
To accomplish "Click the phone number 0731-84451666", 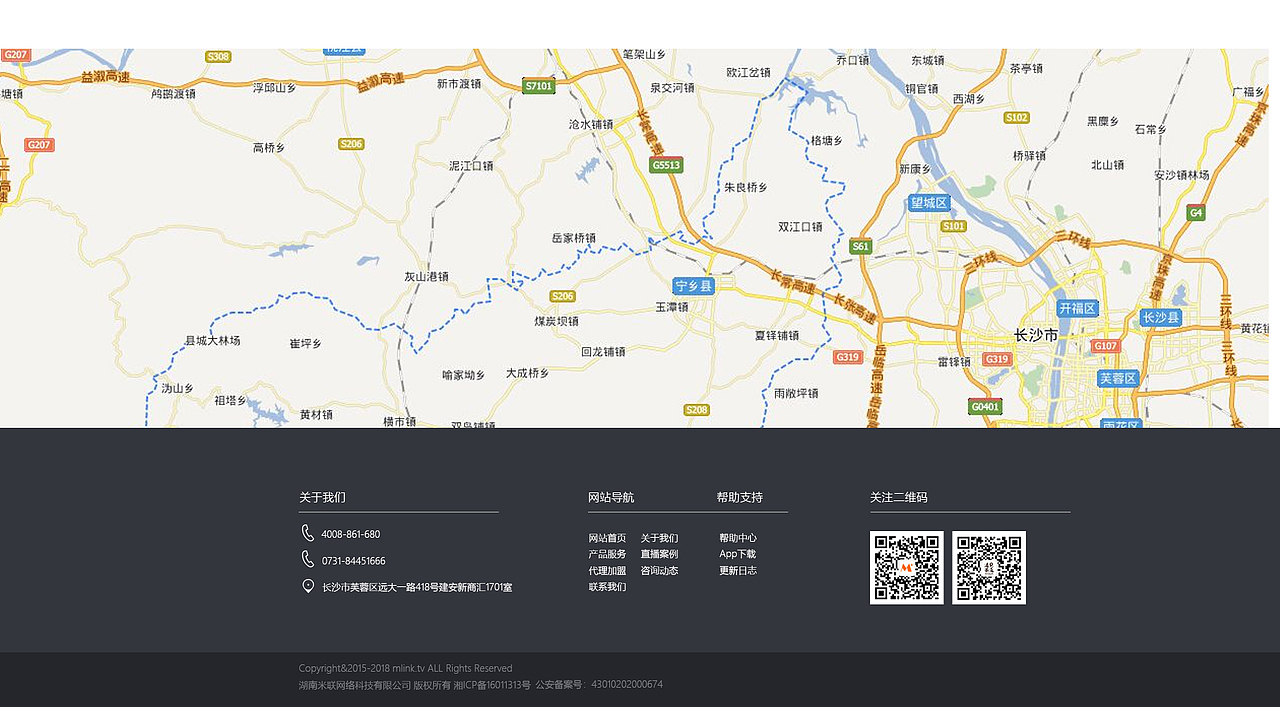I will [x=353, y=561].
